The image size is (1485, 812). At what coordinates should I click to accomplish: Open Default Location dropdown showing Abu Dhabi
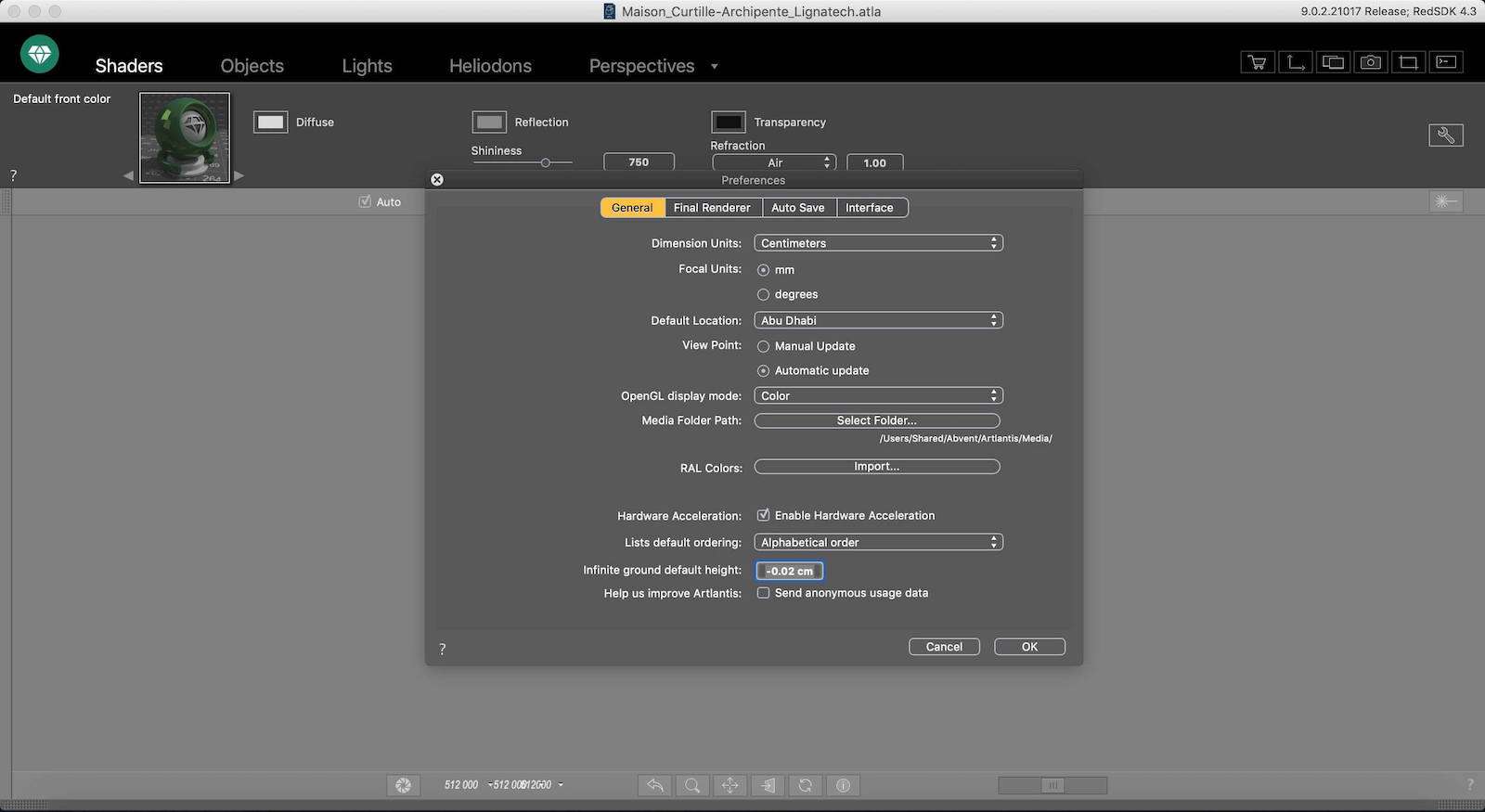878,320
